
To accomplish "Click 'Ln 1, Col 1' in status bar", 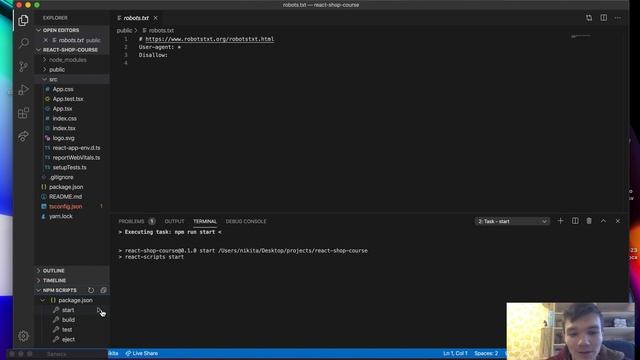I will click(x=455, y=353).
